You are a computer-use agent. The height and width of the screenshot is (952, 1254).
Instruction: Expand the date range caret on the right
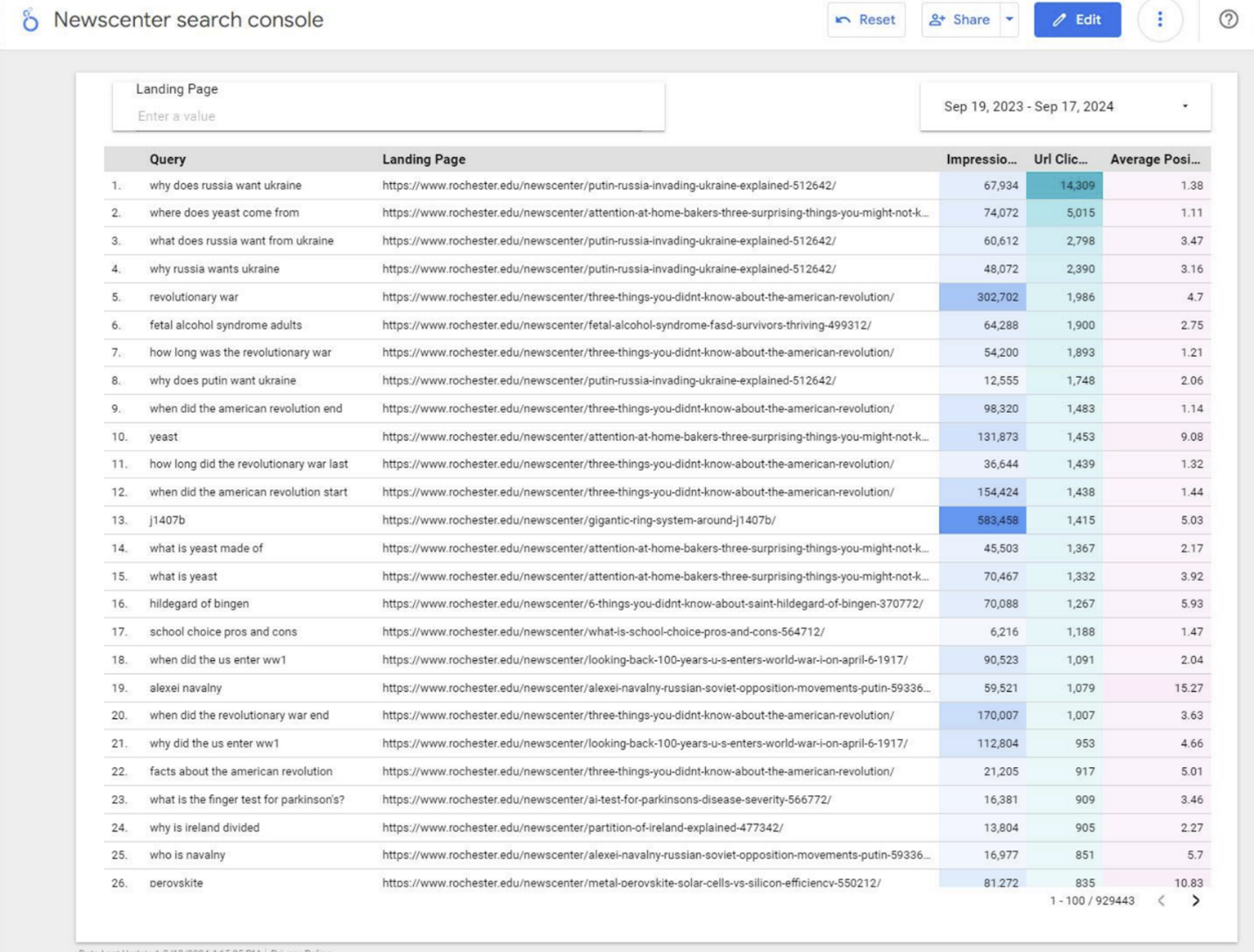pos(1184,105)
